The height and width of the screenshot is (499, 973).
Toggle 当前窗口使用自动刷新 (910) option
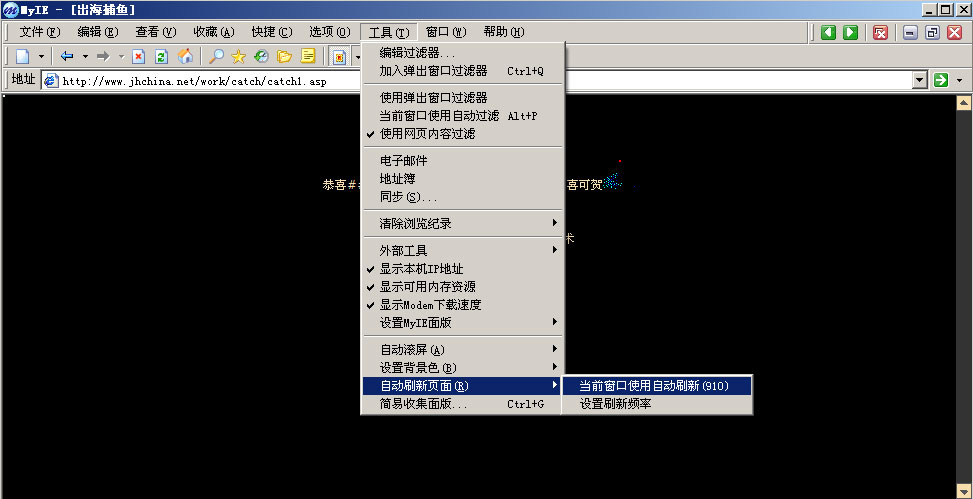point(657,386)
